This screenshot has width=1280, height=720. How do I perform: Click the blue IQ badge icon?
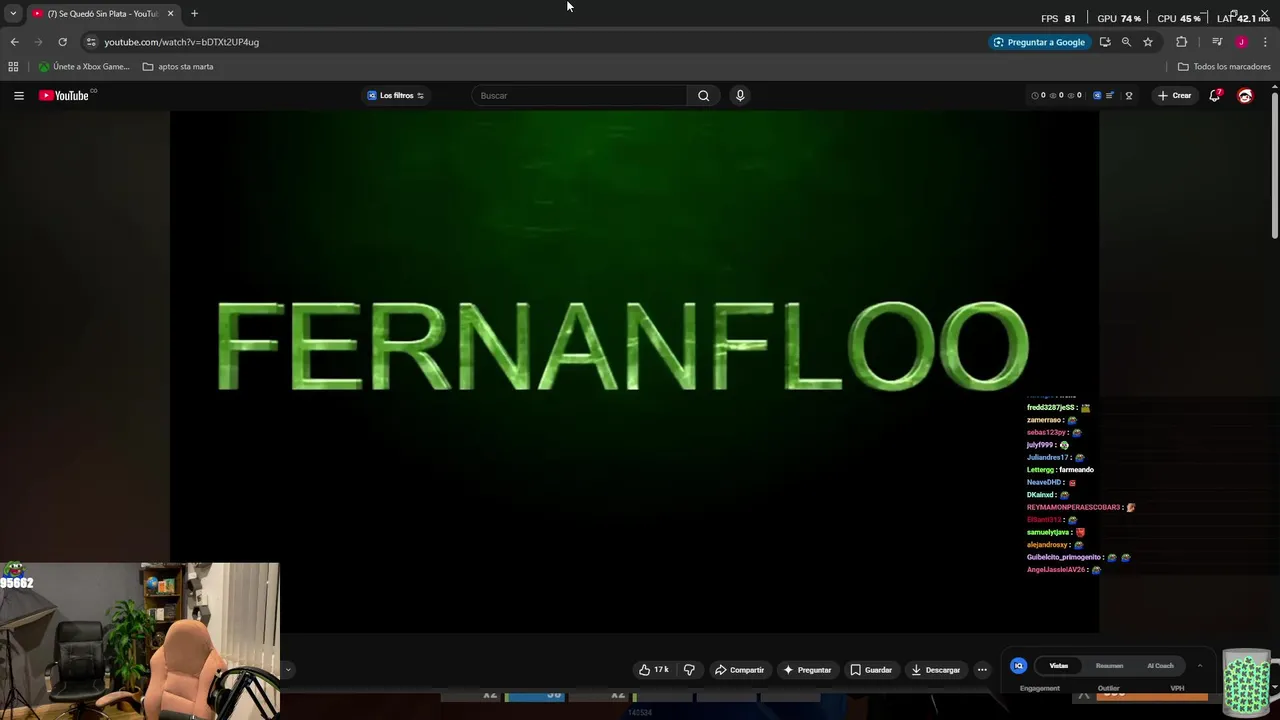tap(1018, 666)
